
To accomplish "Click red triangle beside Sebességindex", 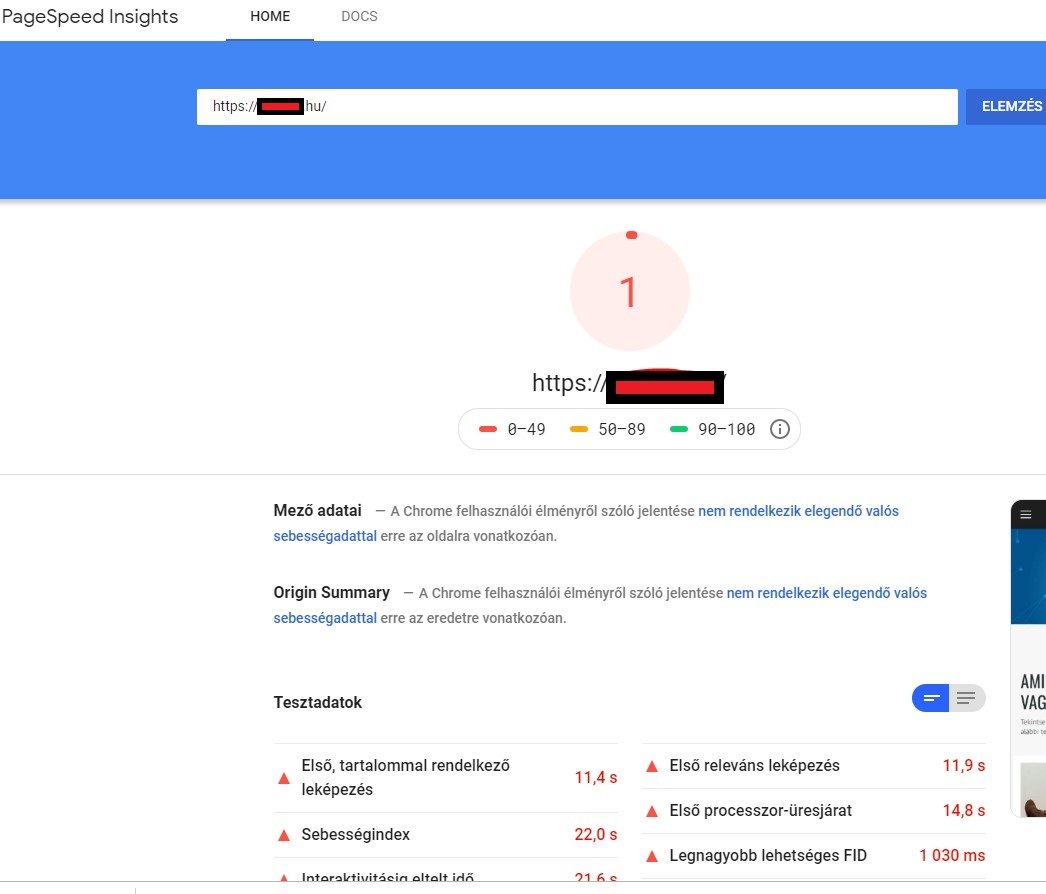I will pos(283,835).
